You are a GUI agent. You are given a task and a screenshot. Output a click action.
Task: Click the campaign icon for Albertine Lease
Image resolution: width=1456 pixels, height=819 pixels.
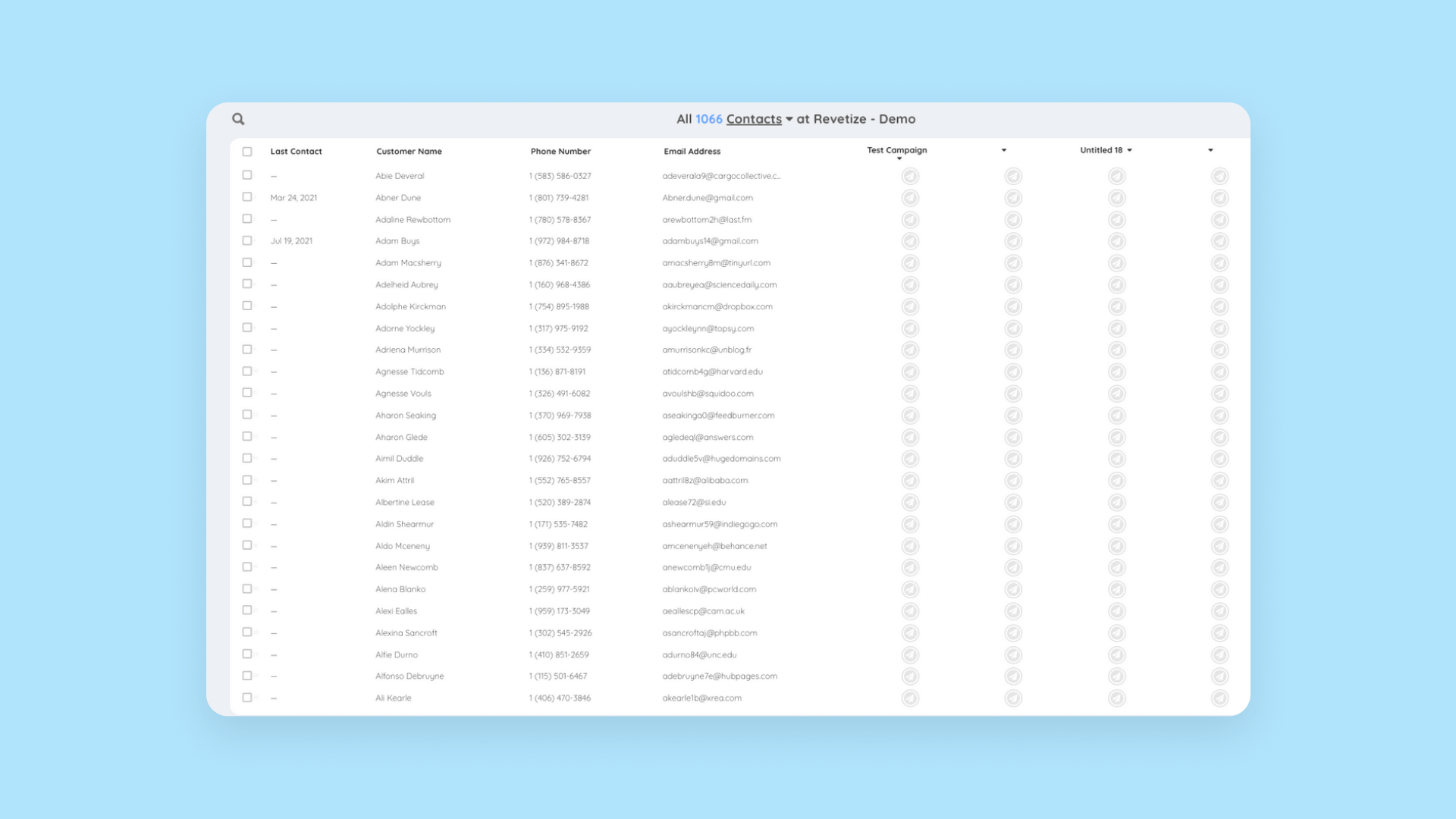coord(909,502)
